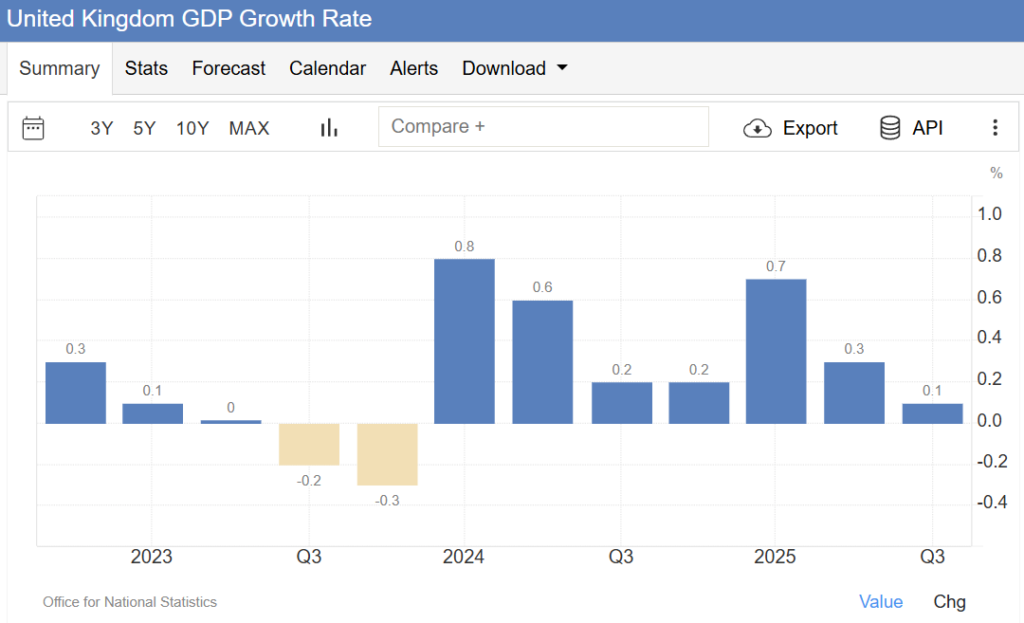The height and width of the screenshot is (623, 1024).
Task: Click the API database icon
Action: click(890, 128)
